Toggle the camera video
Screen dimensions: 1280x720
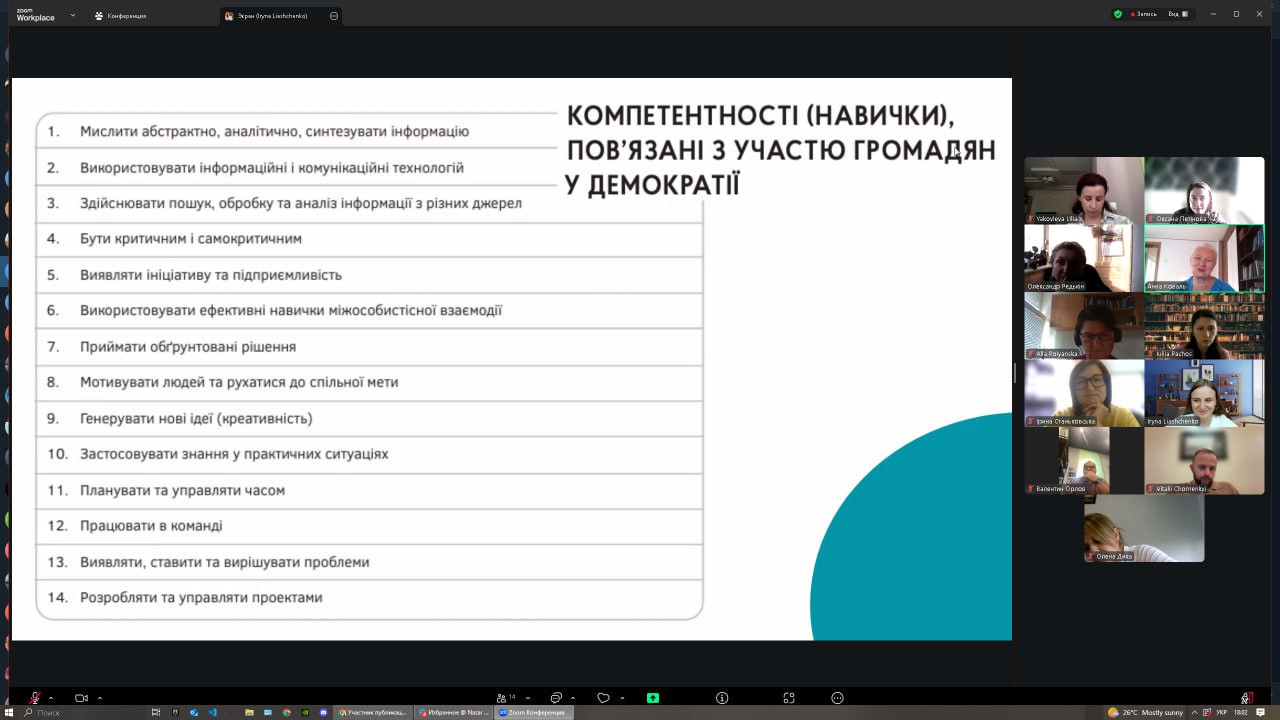[x=82, y=698]
